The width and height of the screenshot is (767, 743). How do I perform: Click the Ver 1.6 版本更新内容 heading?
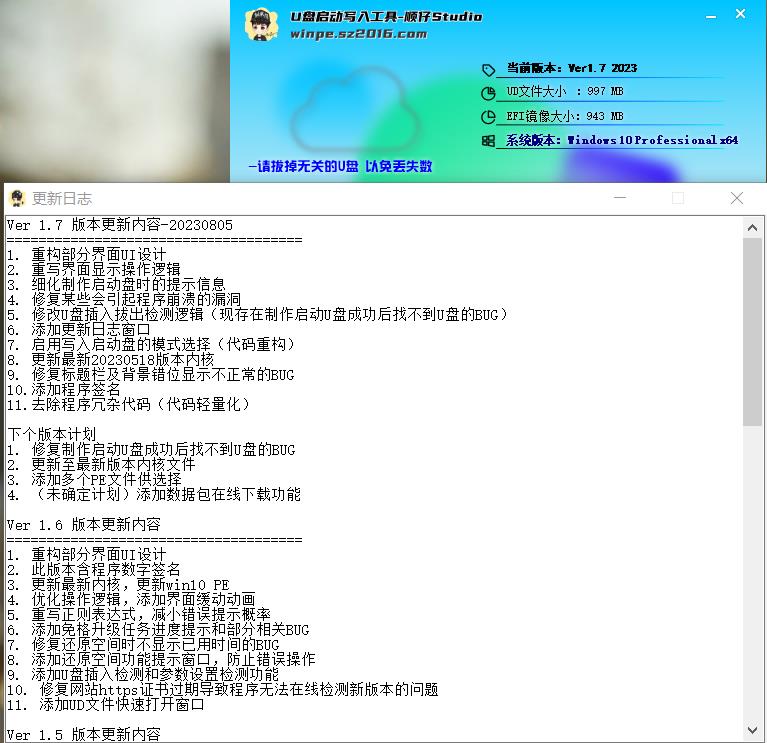[84, 525]
